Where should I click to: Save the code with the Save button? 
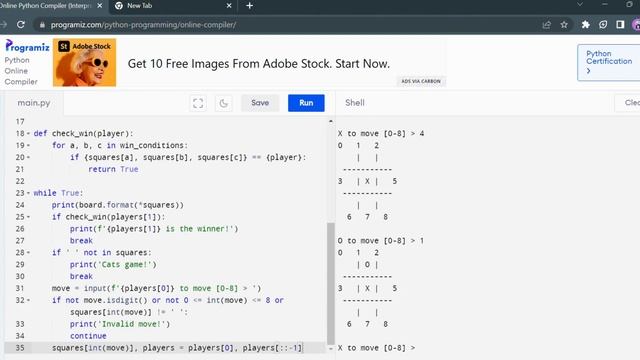(x=260, y=103)
